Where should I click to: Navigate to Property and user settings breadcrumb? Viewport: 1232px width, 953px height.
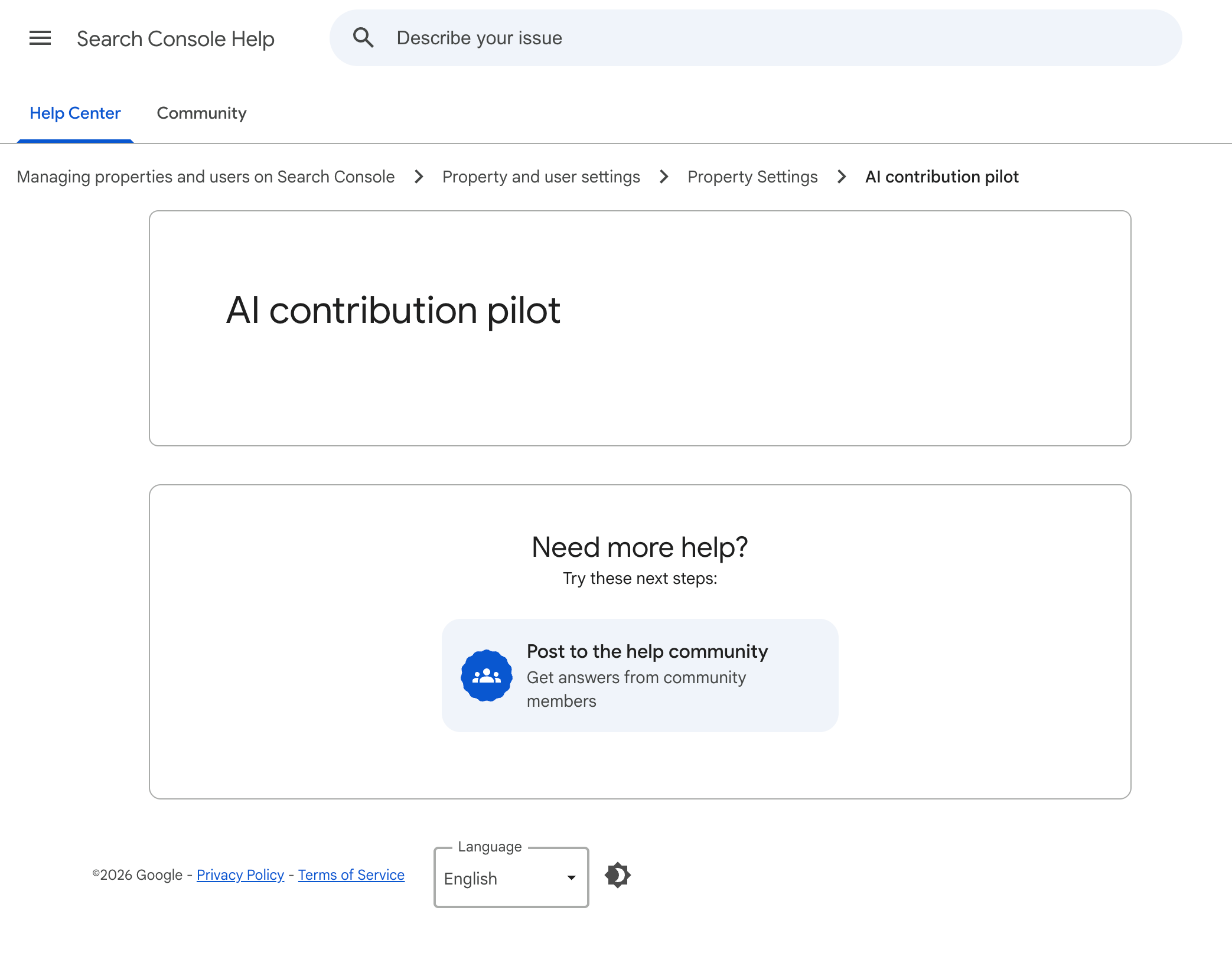[x=541, y=177]
